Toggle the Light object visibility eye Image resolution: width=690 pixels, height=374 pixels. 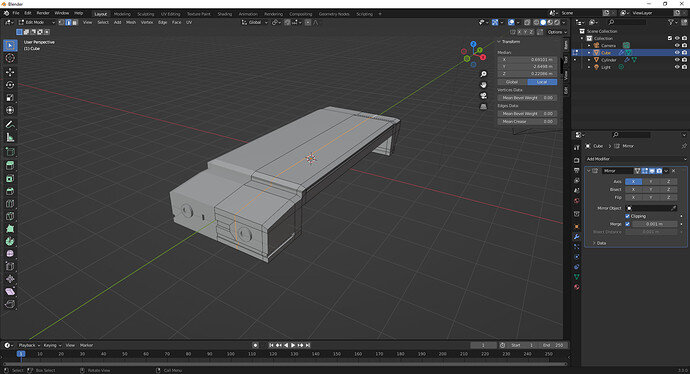pos(677,67)
